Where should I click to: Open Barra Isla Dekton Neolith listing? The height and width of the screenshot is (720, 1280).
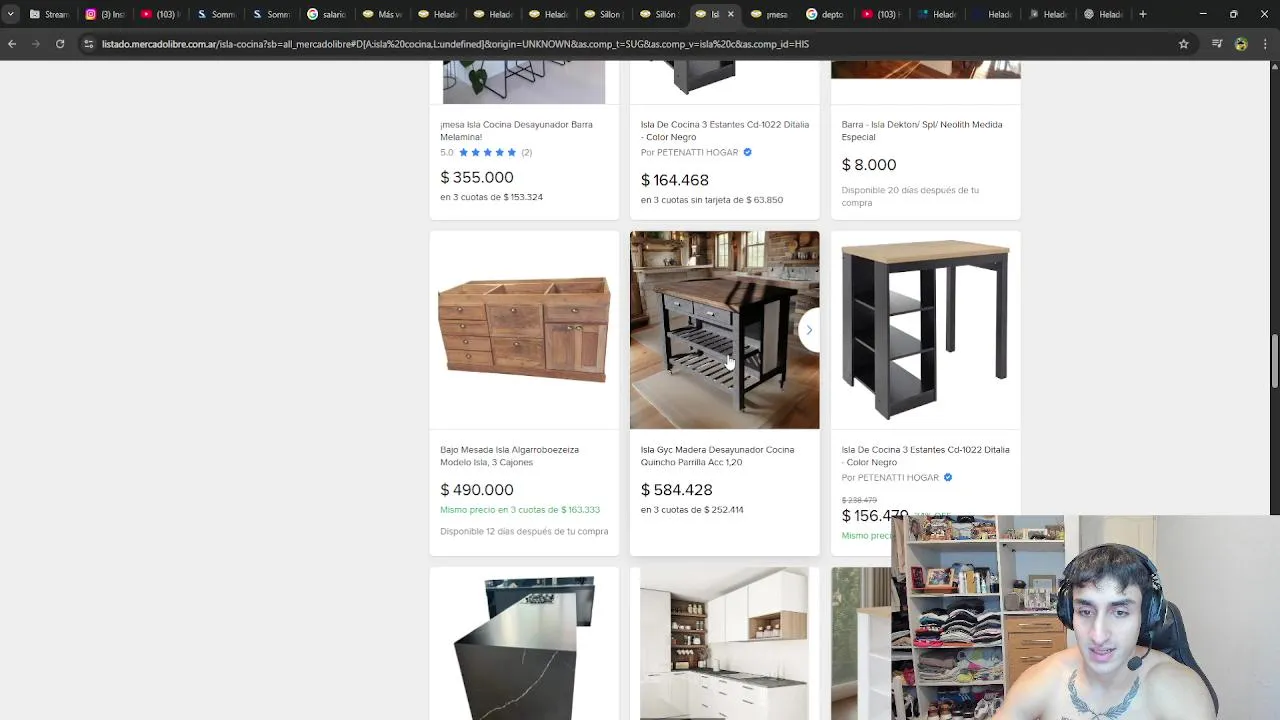point(921,131)
